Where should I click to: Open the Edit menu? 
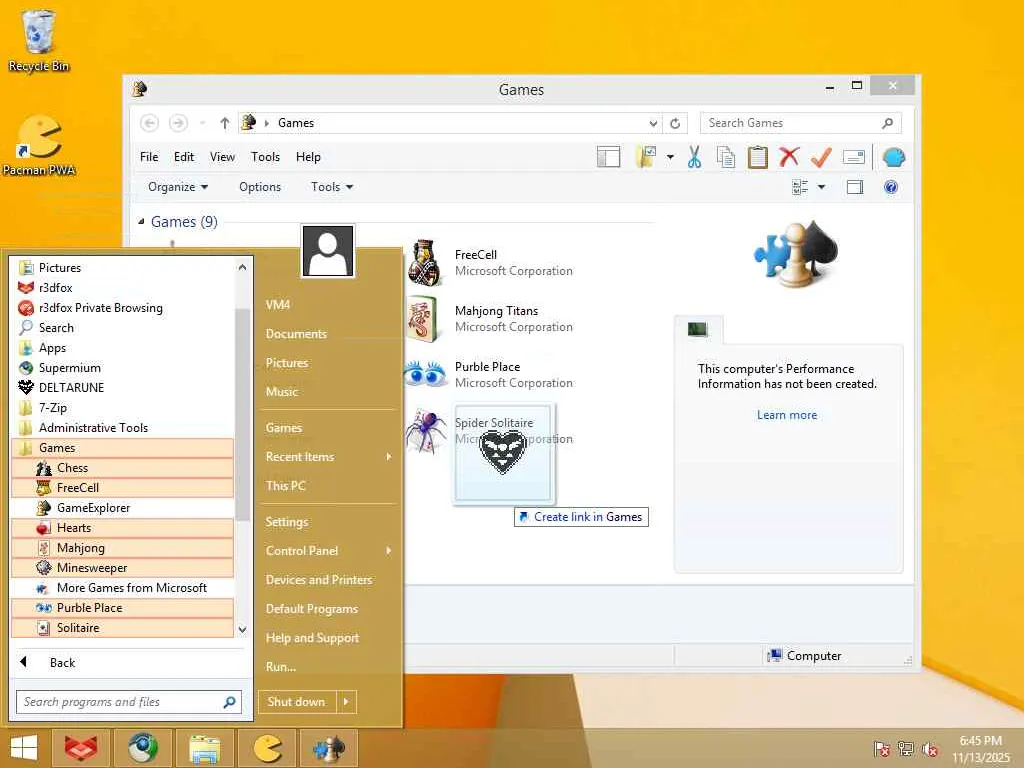pos(184,157)
